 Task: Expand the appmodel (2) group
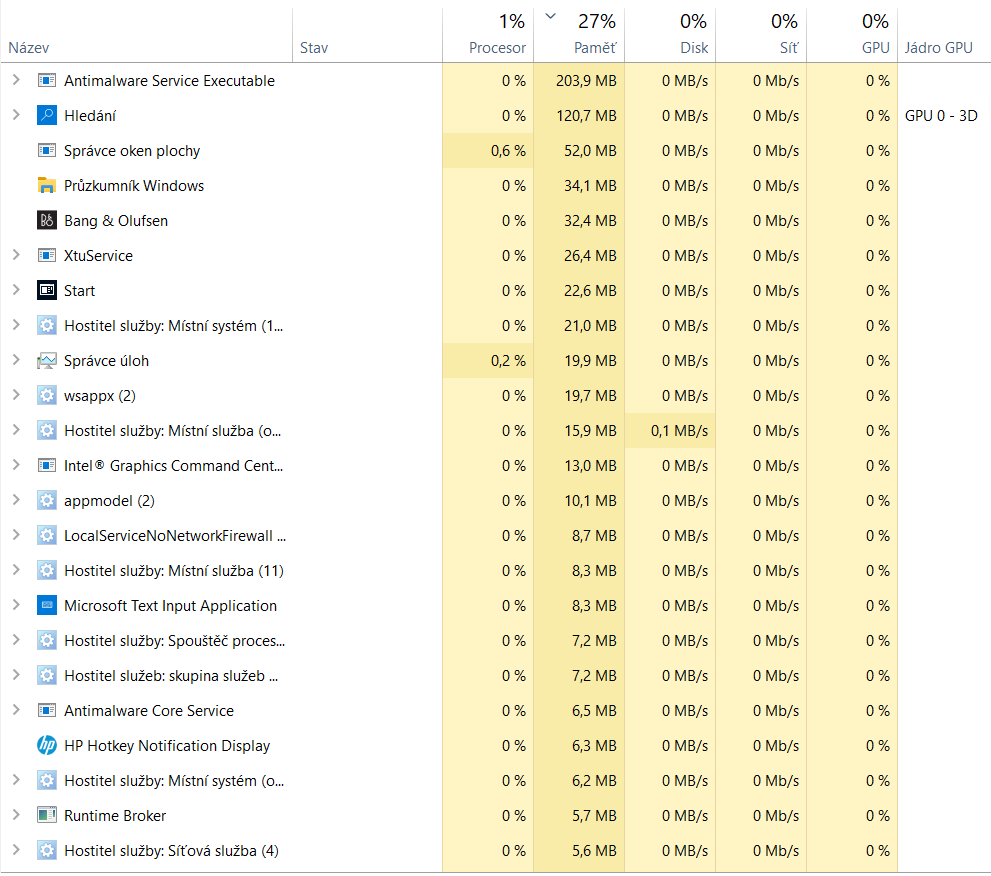tap(15, 500)
